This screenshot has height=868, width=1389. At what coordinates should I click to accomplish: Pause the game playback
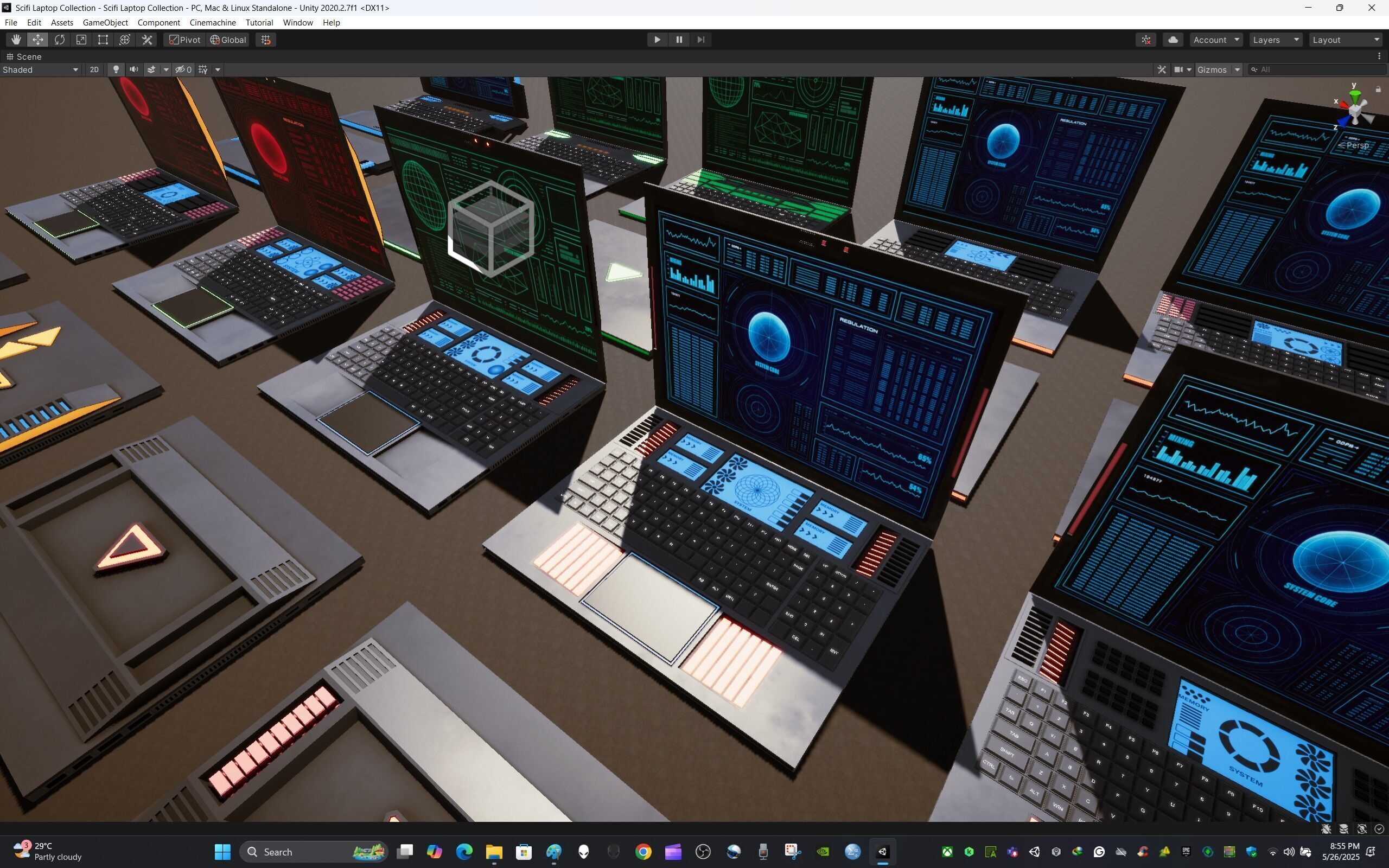pyautogui.click(x=679, y=40)
